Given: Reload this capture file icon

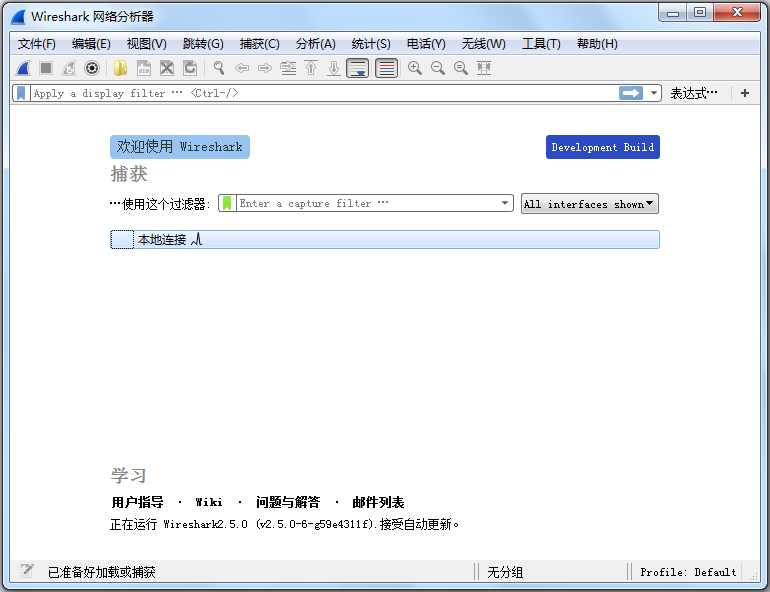Looking at the screenshot, I should [x=190, y=68].
